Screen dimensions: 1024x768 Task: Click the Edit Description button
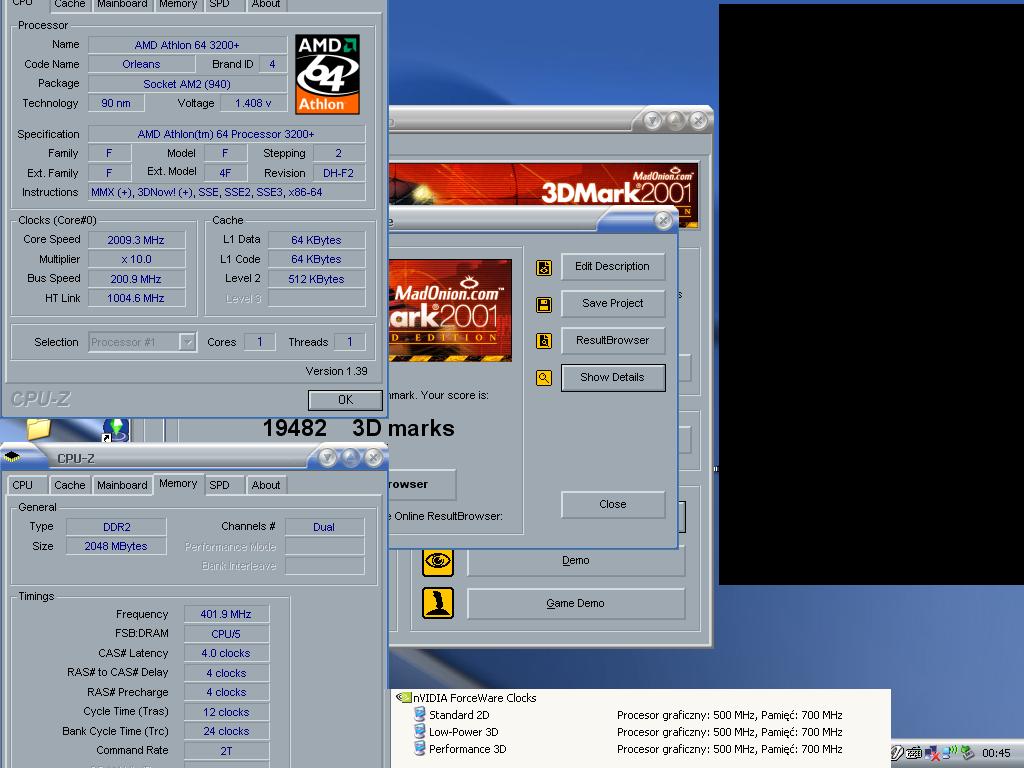(613, 266)
